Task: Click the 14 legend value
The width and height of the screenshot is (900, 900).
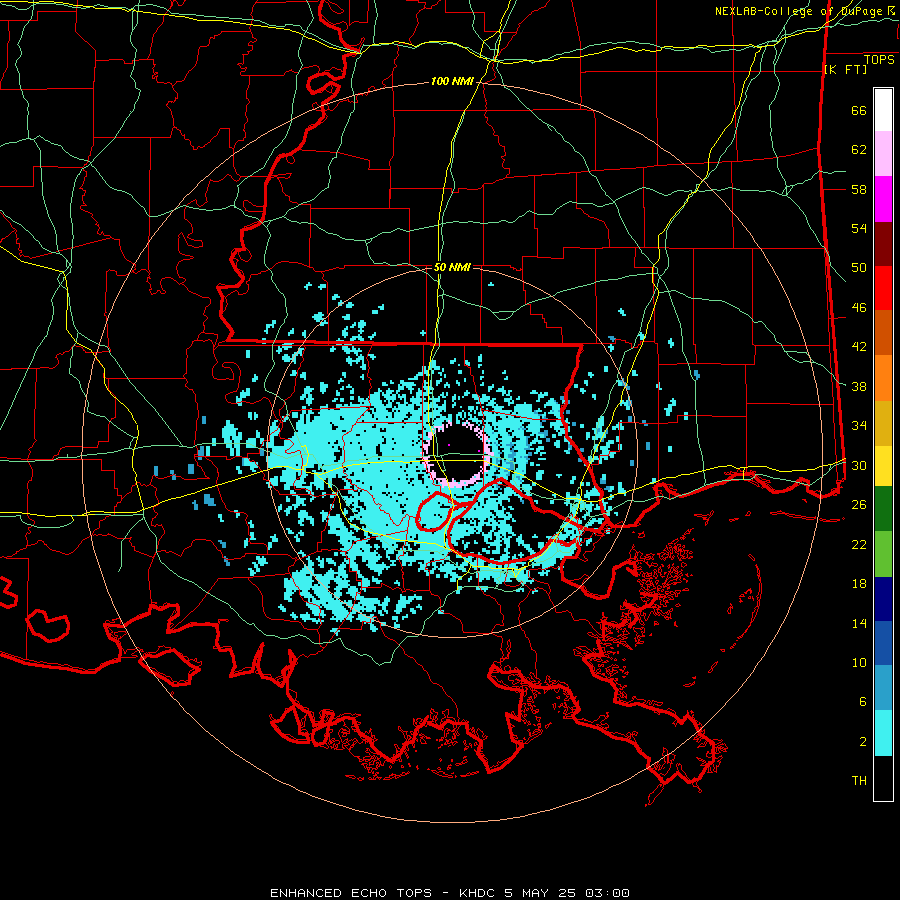Action: click(859, 623)
